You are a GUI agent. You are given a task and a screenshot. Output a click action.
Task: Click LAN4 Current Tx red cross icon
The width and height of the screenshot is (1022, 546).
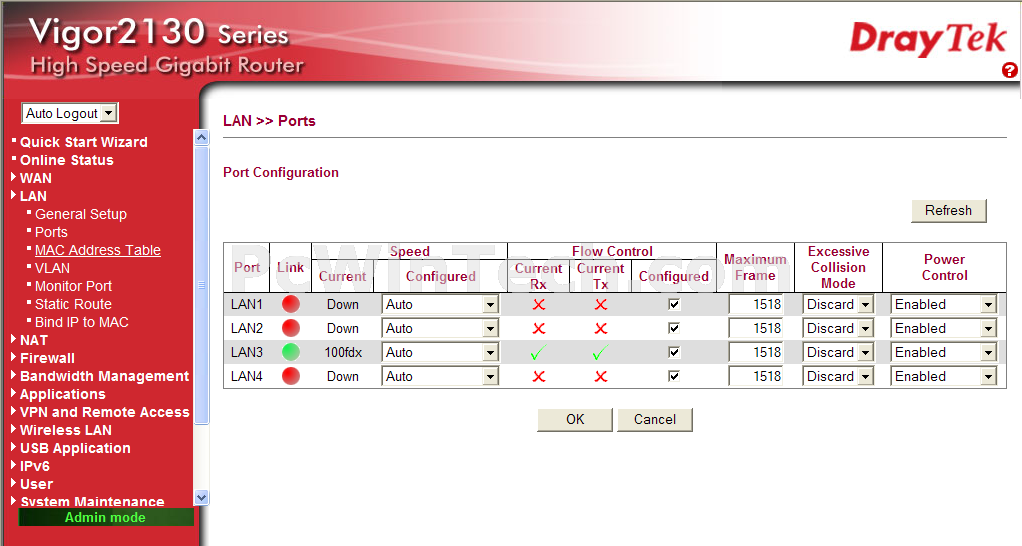point(601,377)
